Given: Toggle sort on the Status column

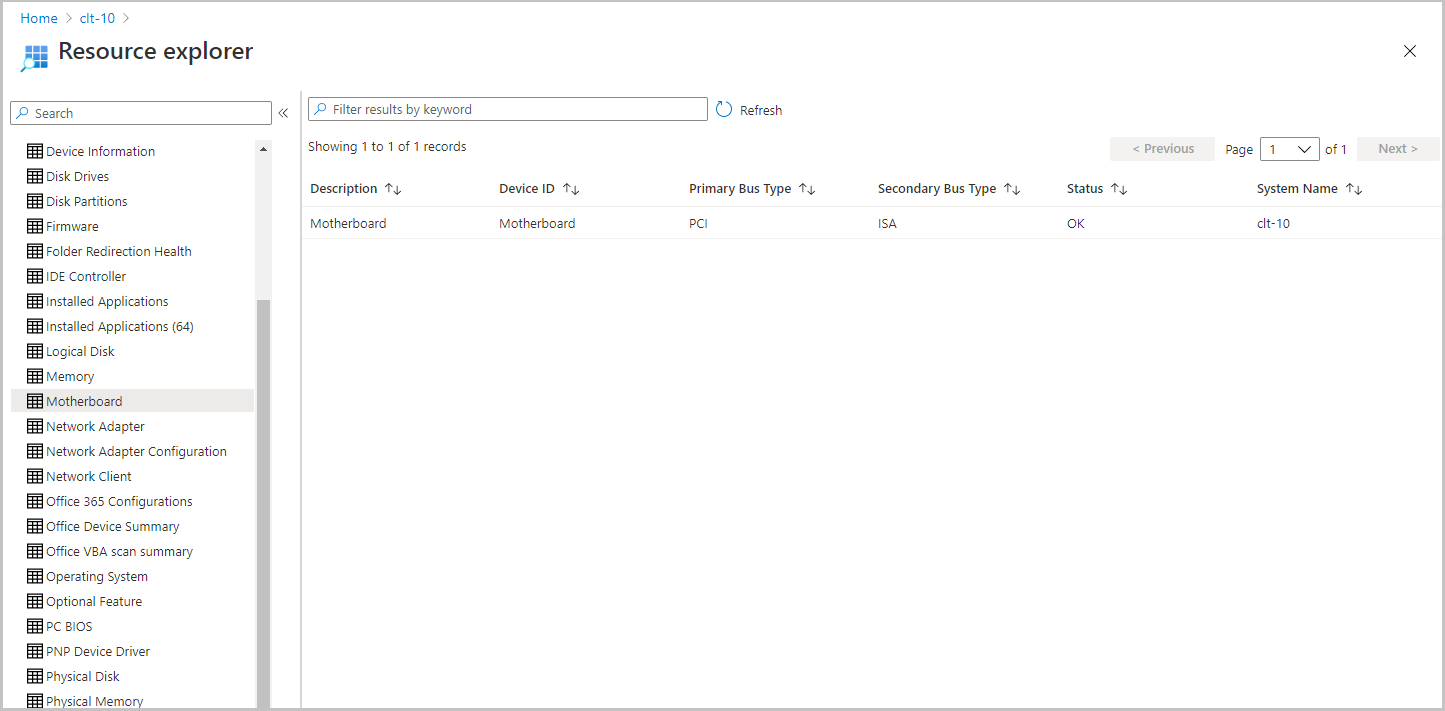Looking at the screenshot, I should [x=1119, y=189].
